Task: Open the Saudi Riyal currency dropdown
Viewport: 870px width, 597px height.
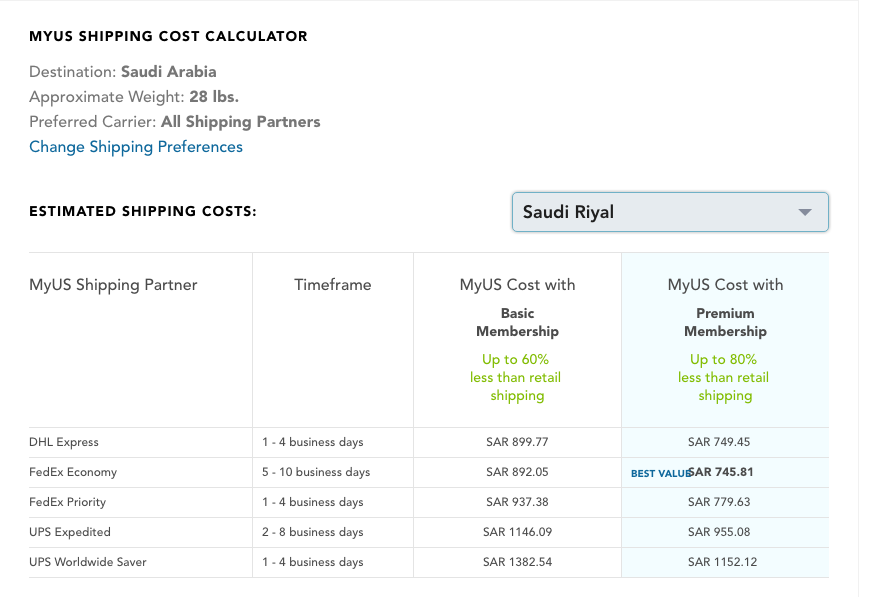Action: 660,212
